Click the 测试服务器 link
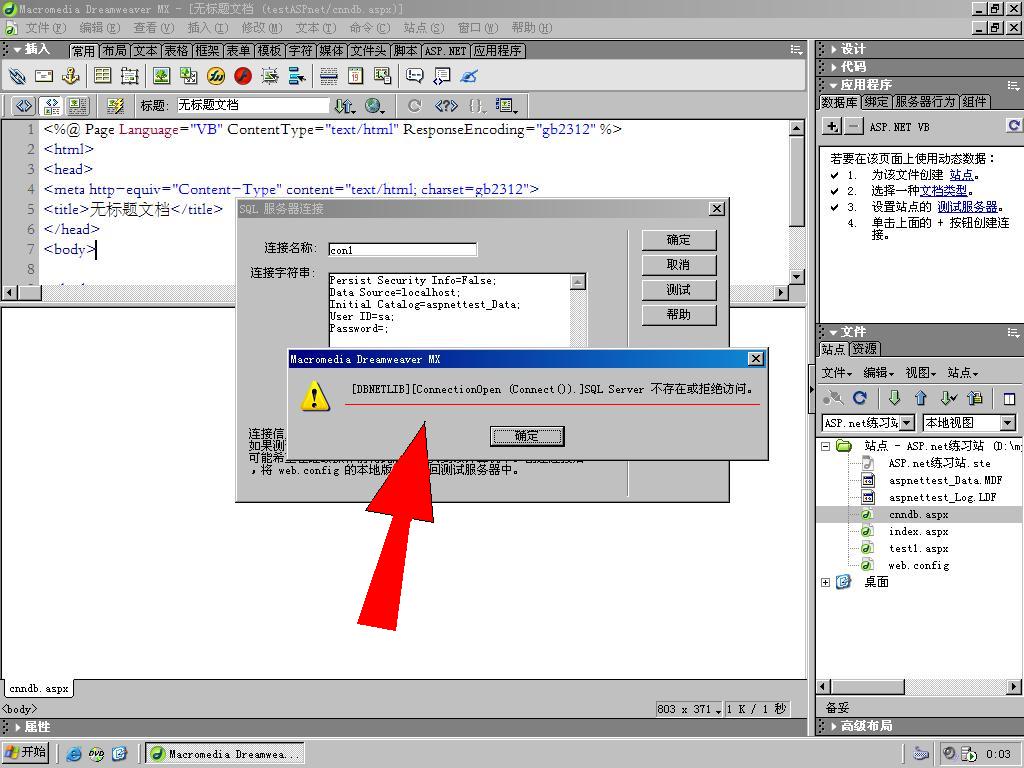 [x=967, y=207]
